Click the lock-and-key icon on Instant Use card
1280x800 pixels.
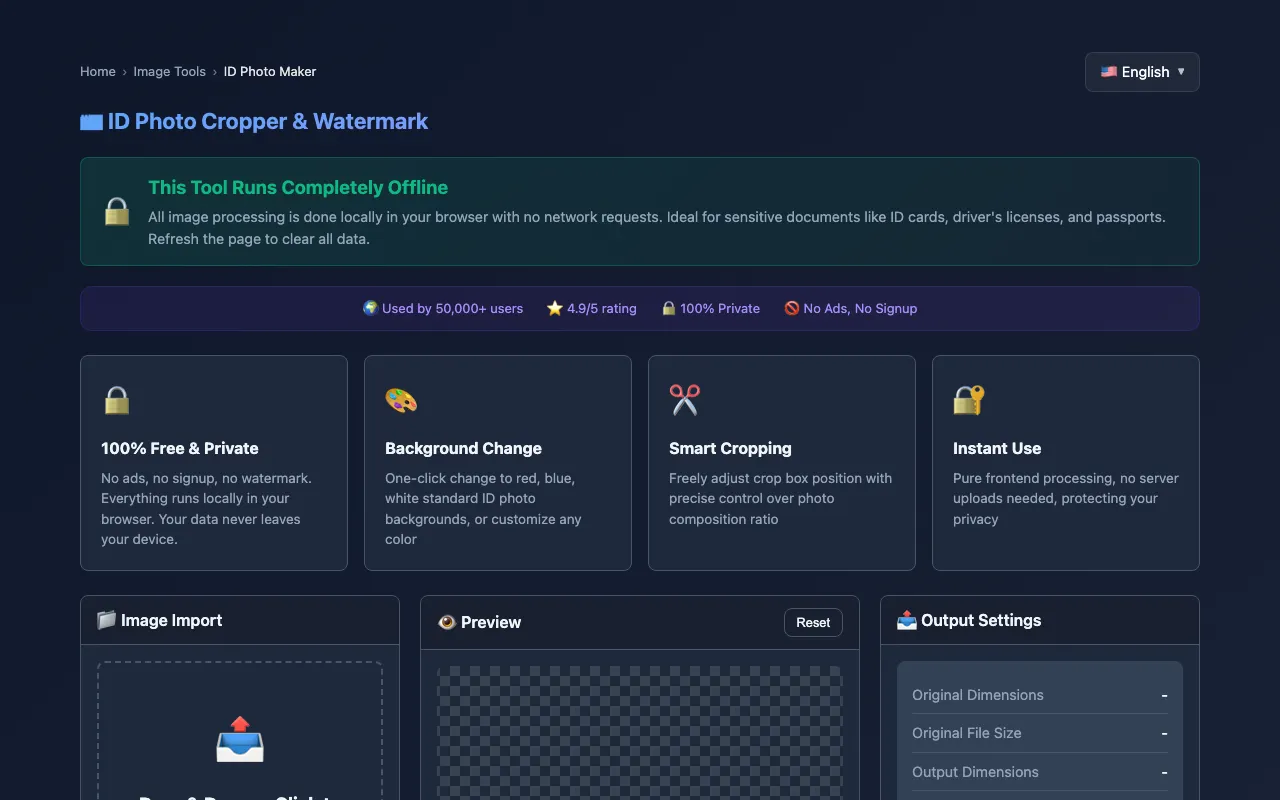tap(969, 401)
